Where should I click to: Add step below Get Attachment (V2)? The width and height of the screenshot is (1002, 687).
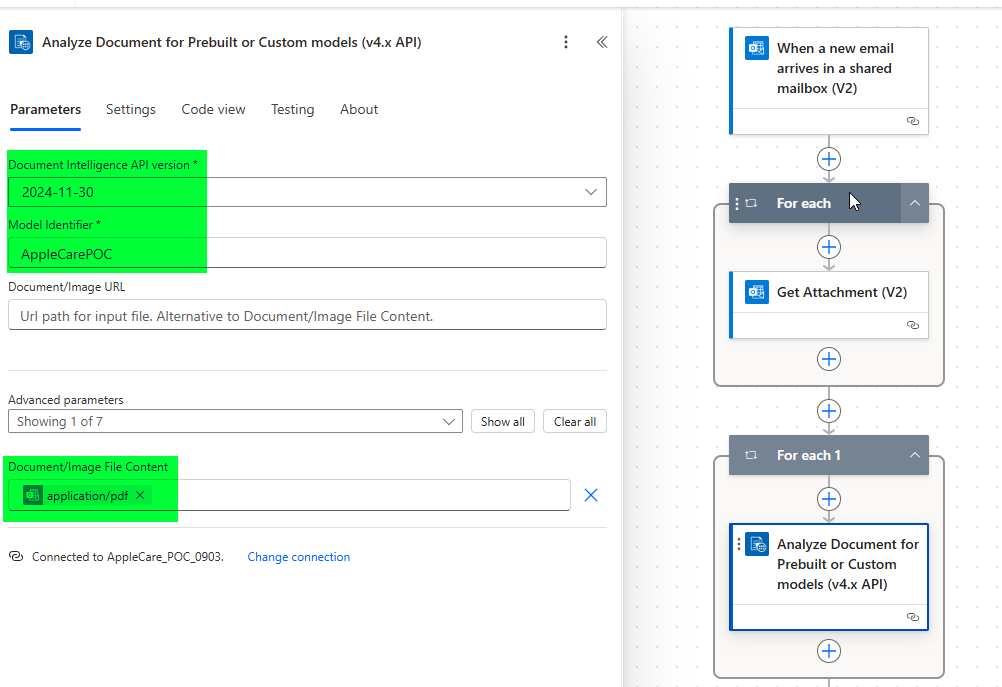[x=829, y=359]
